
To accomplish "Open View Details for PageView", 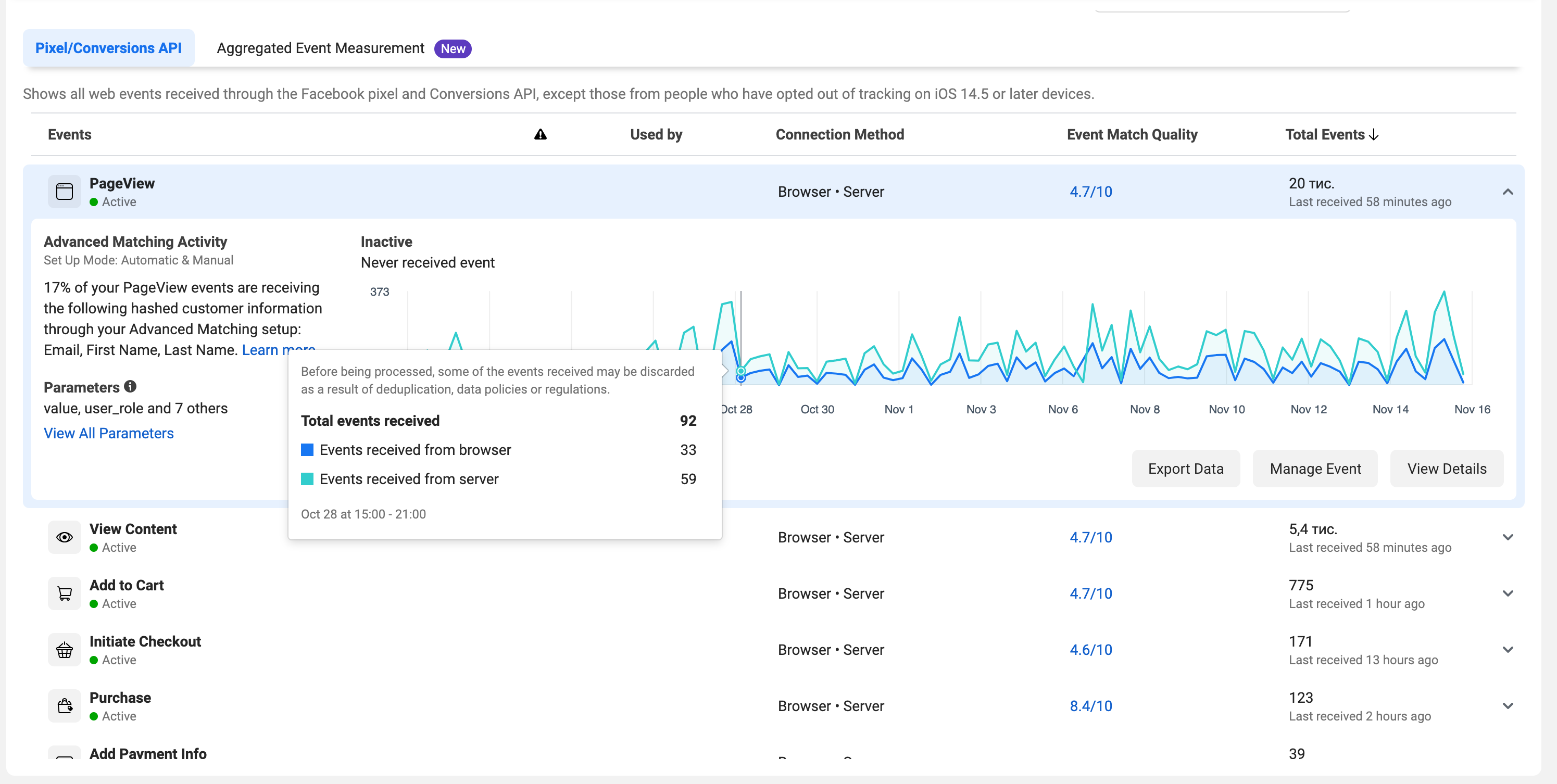I will click(x=1447, y=469).
